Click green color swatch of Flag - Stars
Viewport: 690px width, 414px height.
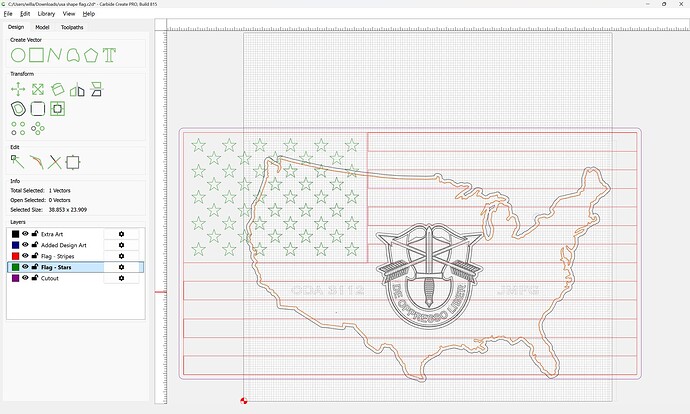15,267
